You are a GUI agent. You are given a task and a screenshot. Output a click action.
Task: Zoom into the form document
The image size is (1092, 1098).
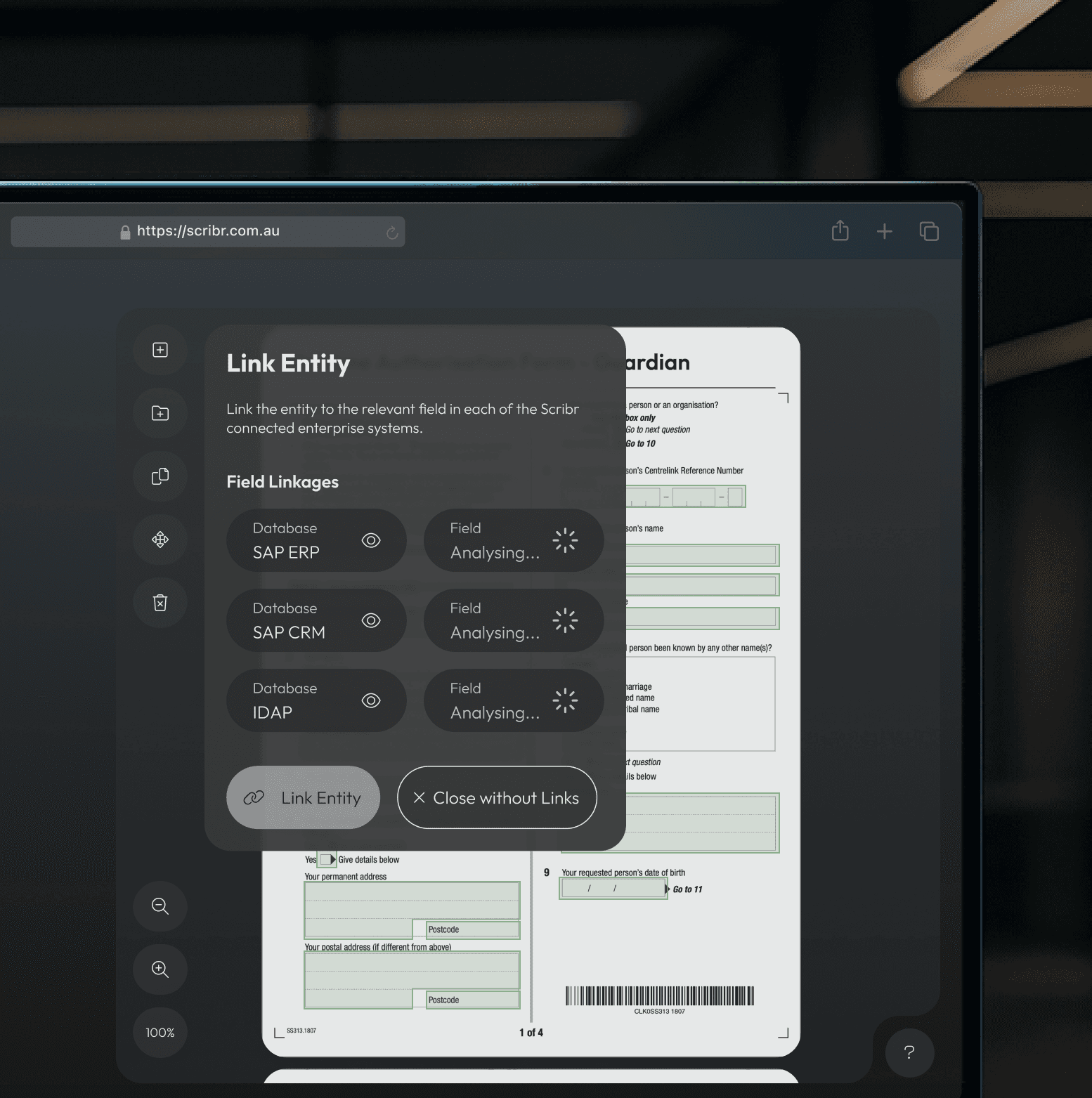click(x=160, y=970)
